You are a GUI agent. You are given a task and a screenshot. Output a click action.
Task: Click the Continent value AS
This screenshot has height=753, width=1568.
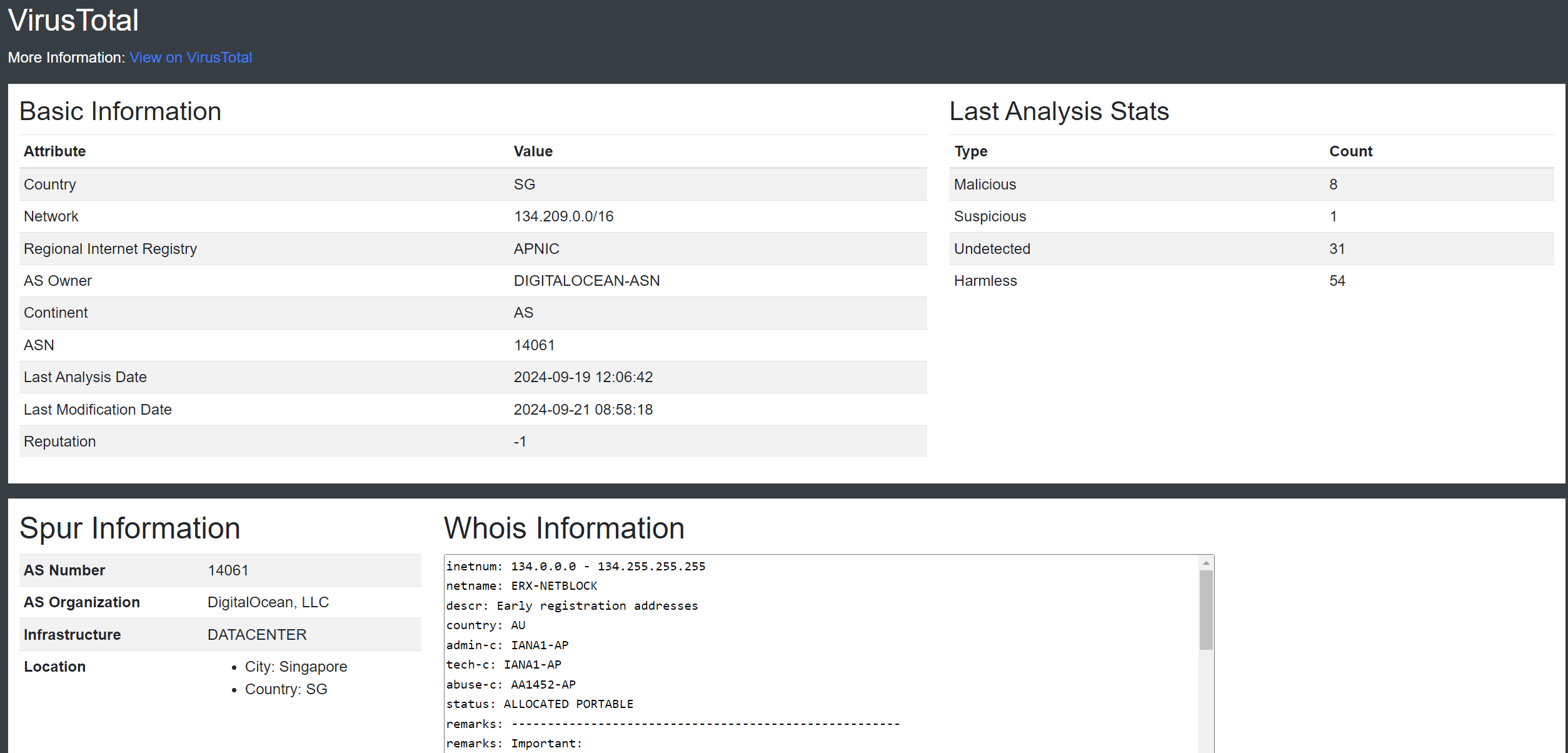tap(523, 313)
